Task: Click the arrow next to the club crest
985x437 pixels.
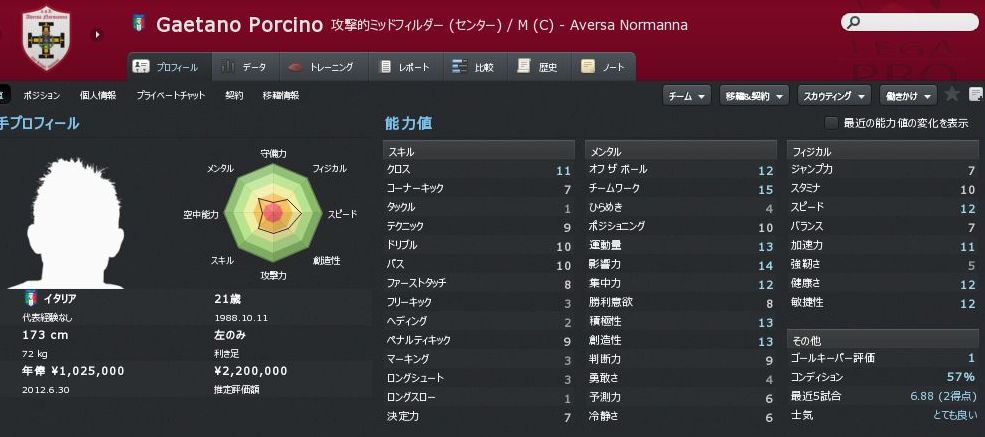Action: tap(98, 35)
